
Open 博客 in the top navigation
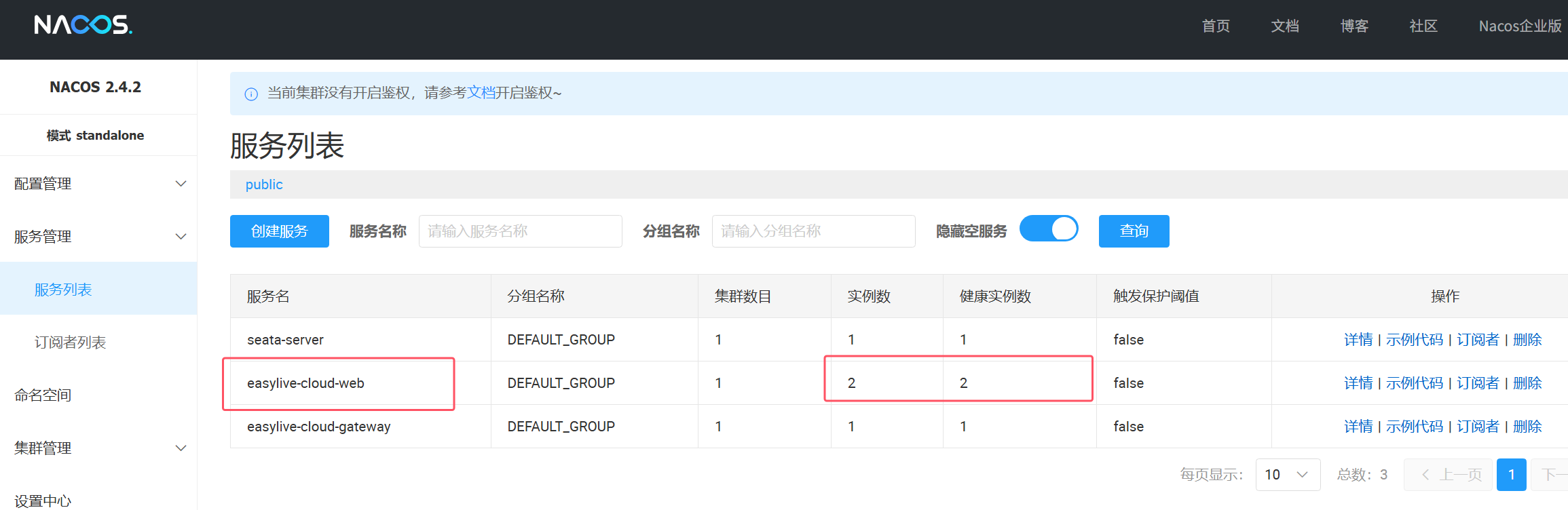point(1354,26)
